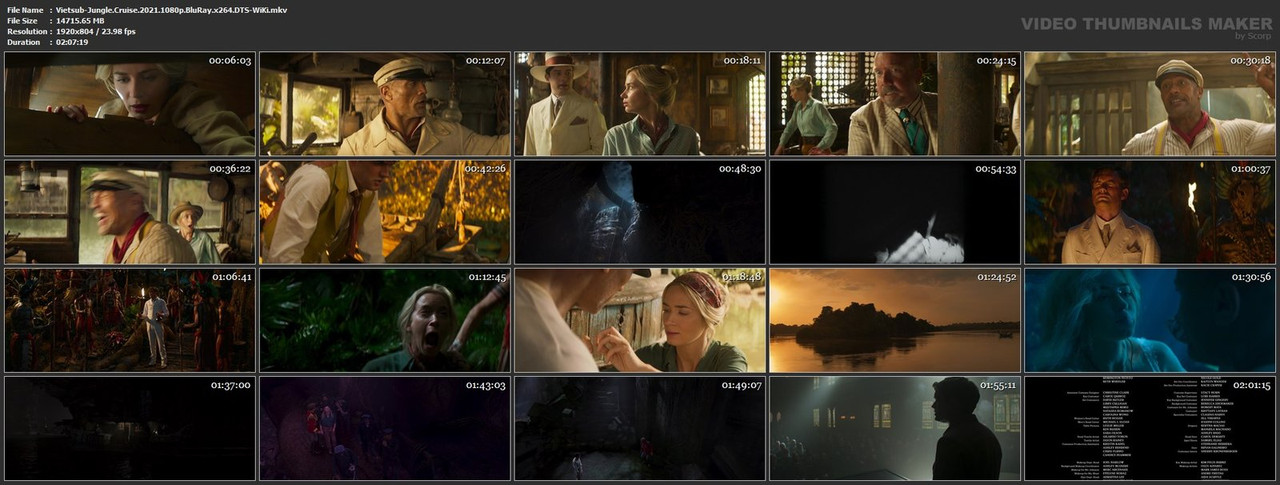Choose the credits frame at 02:01:15

(1150, 428)
